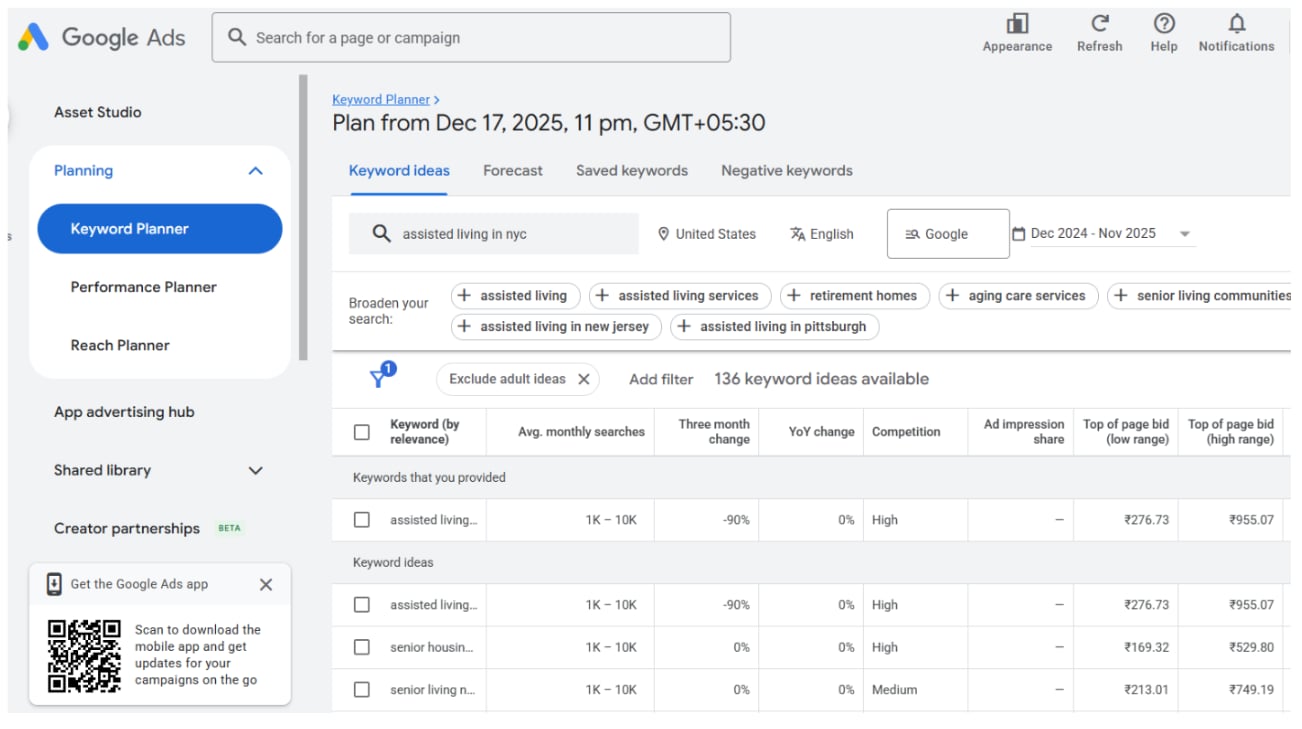Switch to the Negative keywords tab
The image size is (1302, 729).
787,171
